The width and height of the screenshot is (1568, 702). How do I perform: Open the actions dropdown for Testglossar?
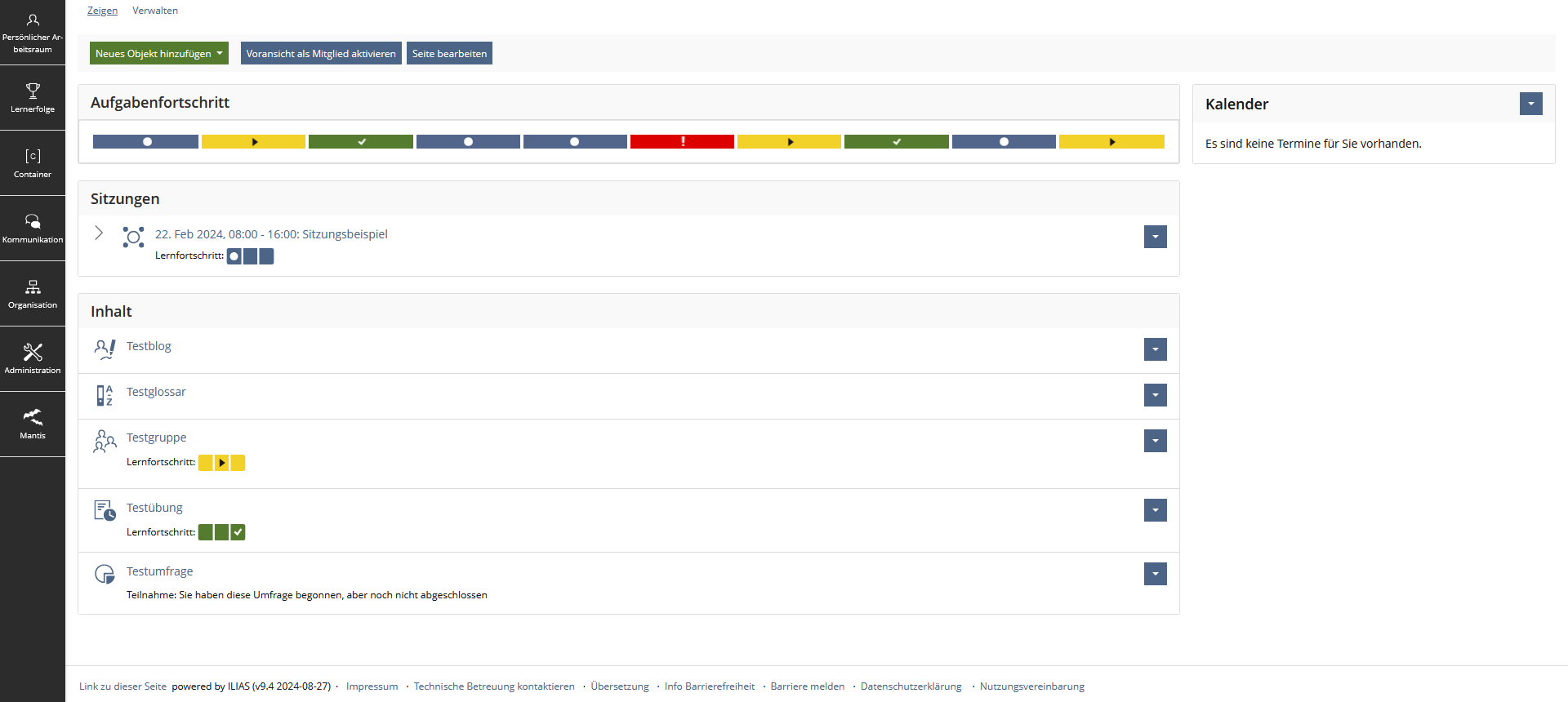[1156, 395]
